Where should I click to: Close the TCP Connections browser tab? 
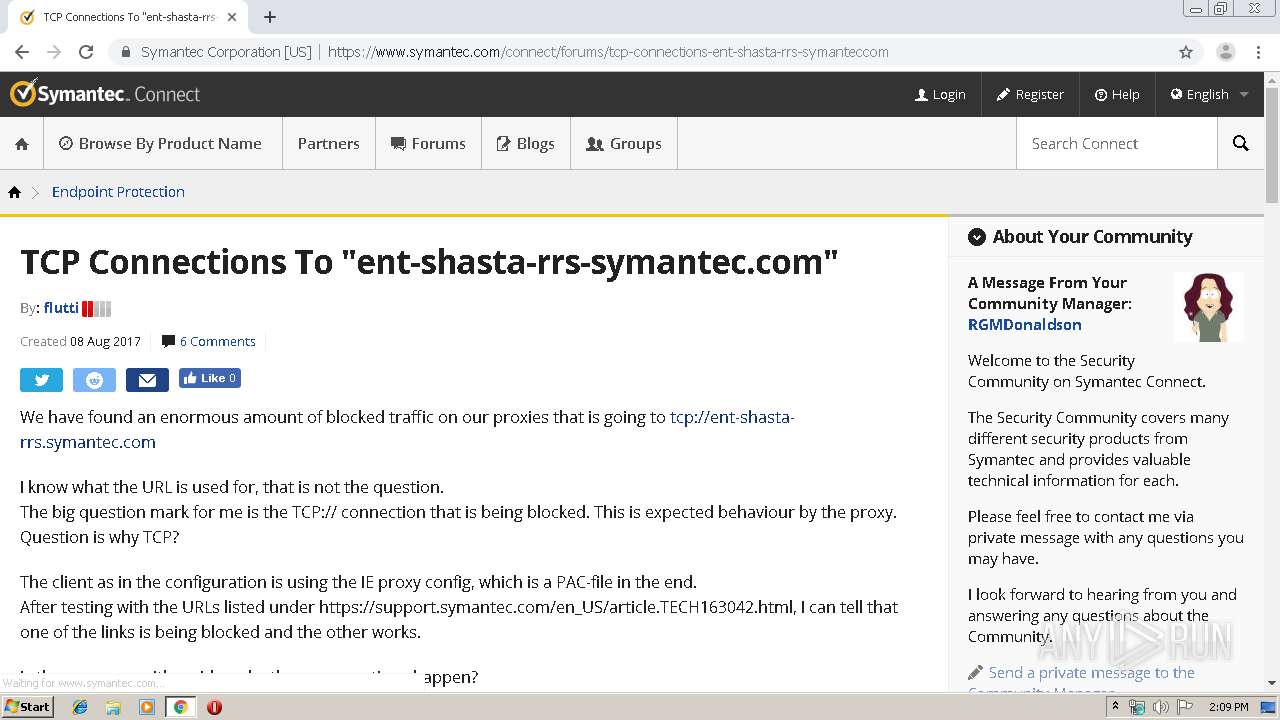(x=232, y=17)
